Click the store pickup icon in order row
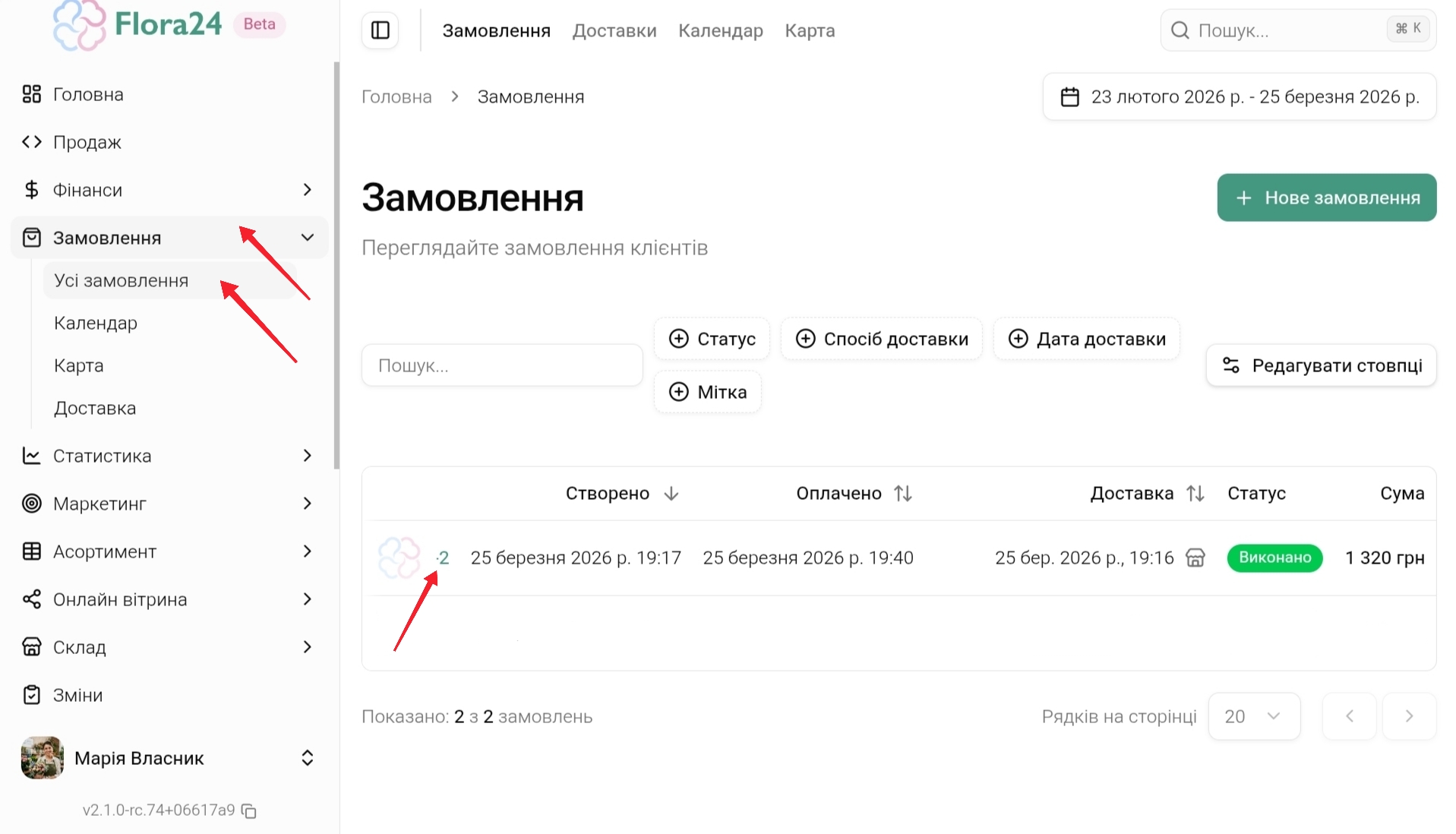Screen dimensions: 1456x834 coord(1195,558)
